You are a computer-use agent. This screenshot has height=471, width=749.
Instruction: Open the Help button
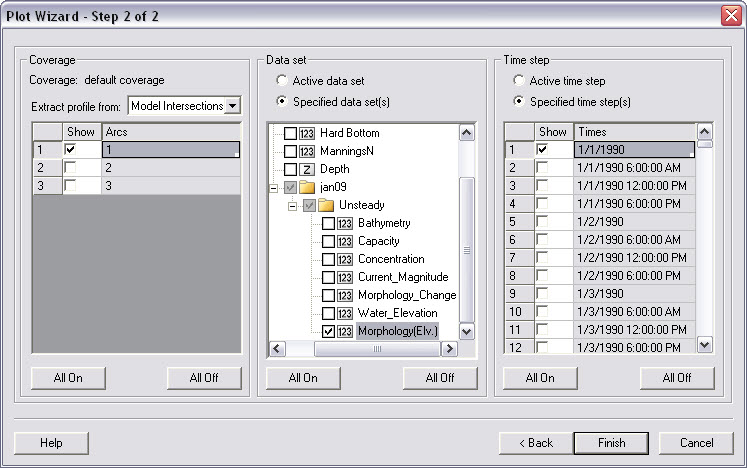click(x=51, y=443)
